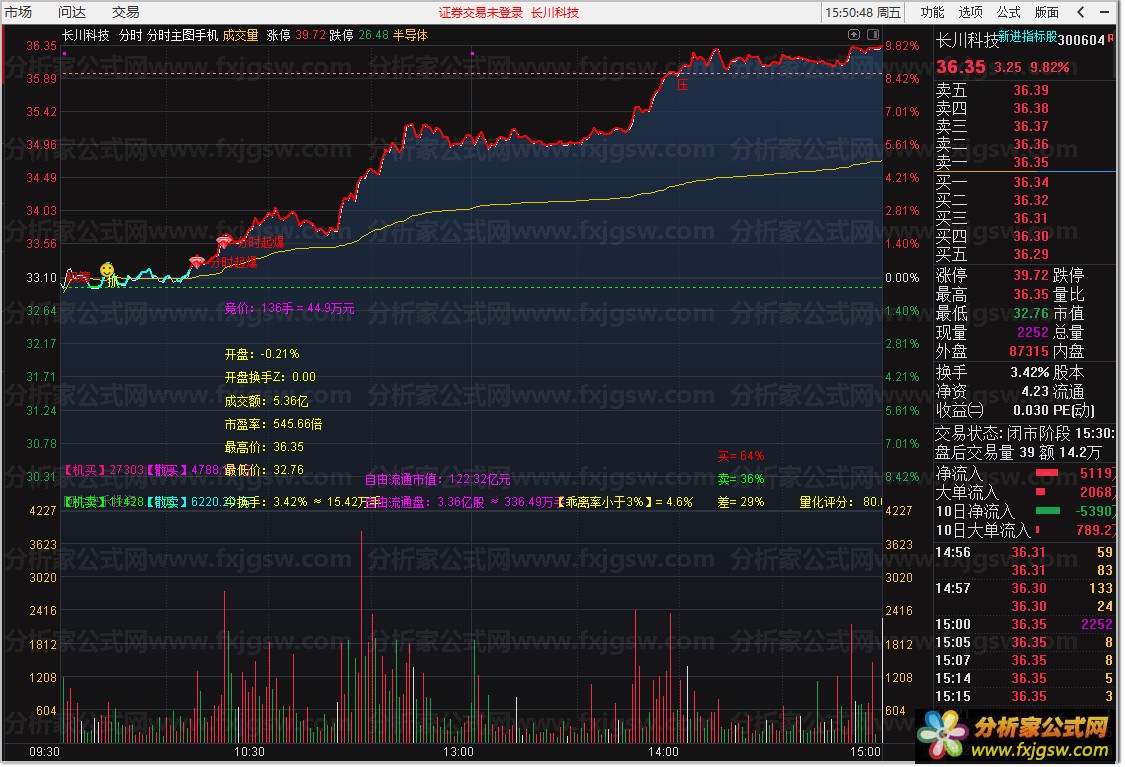1125x767 pixels.
Task: Click the 新进指标股 tag
Action: 1027,36
